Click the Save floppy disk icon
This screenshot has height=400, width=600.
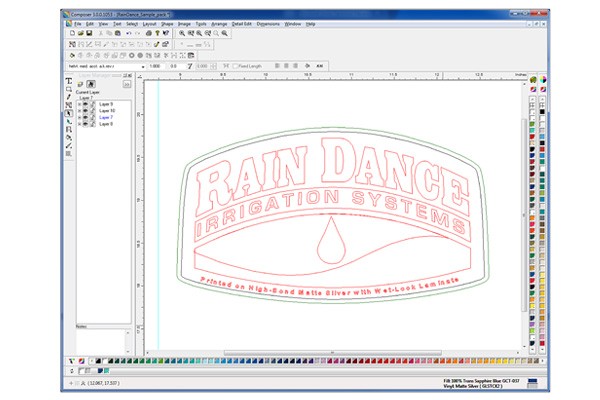point(89,33)
